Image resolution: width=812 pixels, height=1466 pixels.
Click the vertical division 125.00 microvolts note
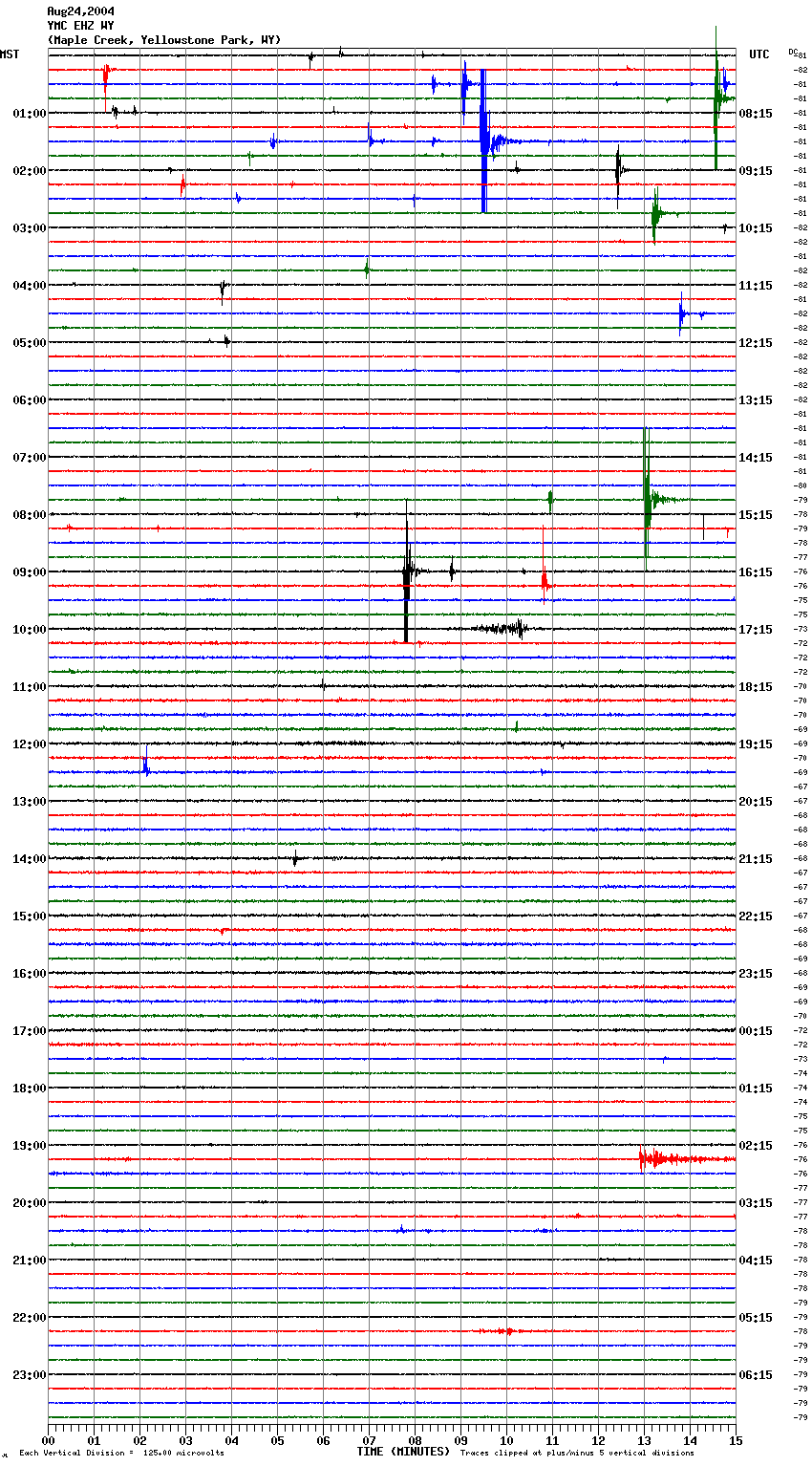pyautogui.click(x=122, y=1454)
